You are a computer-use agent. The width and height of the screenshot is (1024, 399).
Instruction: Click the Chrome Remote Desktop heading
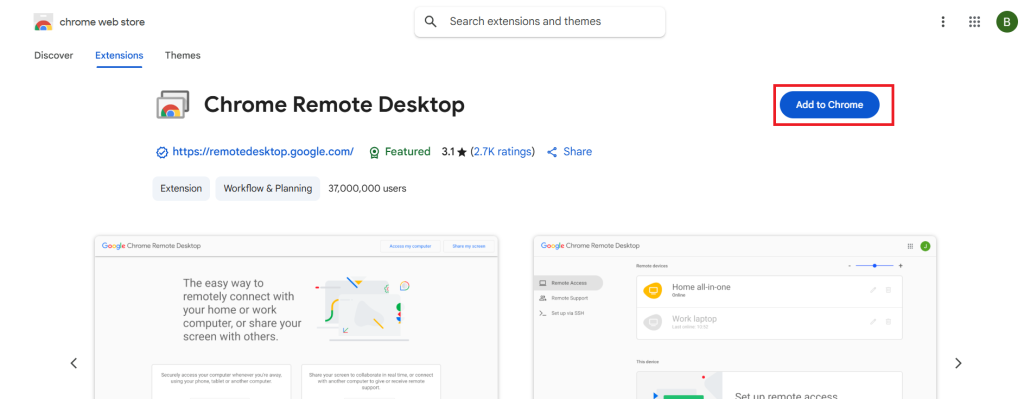click(x=334, y=104)
